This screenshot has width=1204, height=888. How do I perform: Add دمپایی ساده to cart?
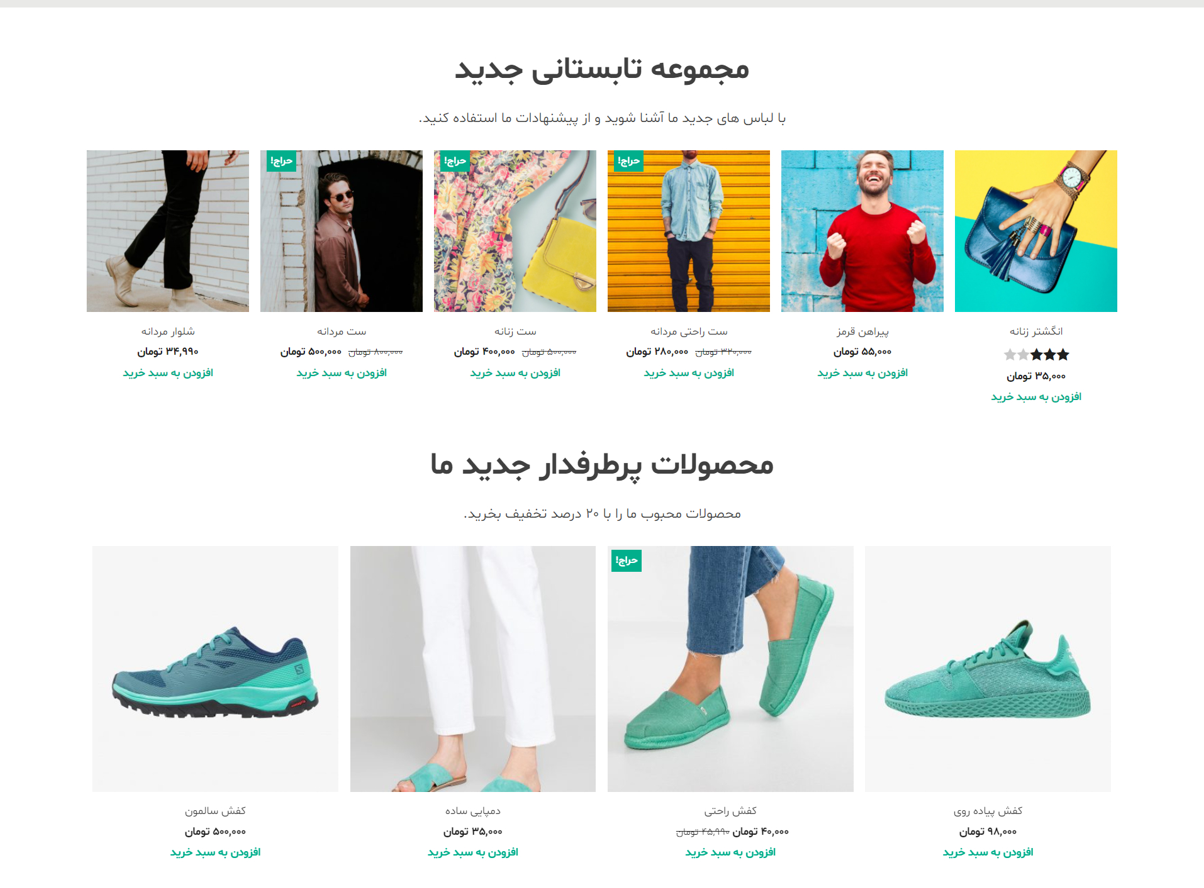tap(473, 852)
